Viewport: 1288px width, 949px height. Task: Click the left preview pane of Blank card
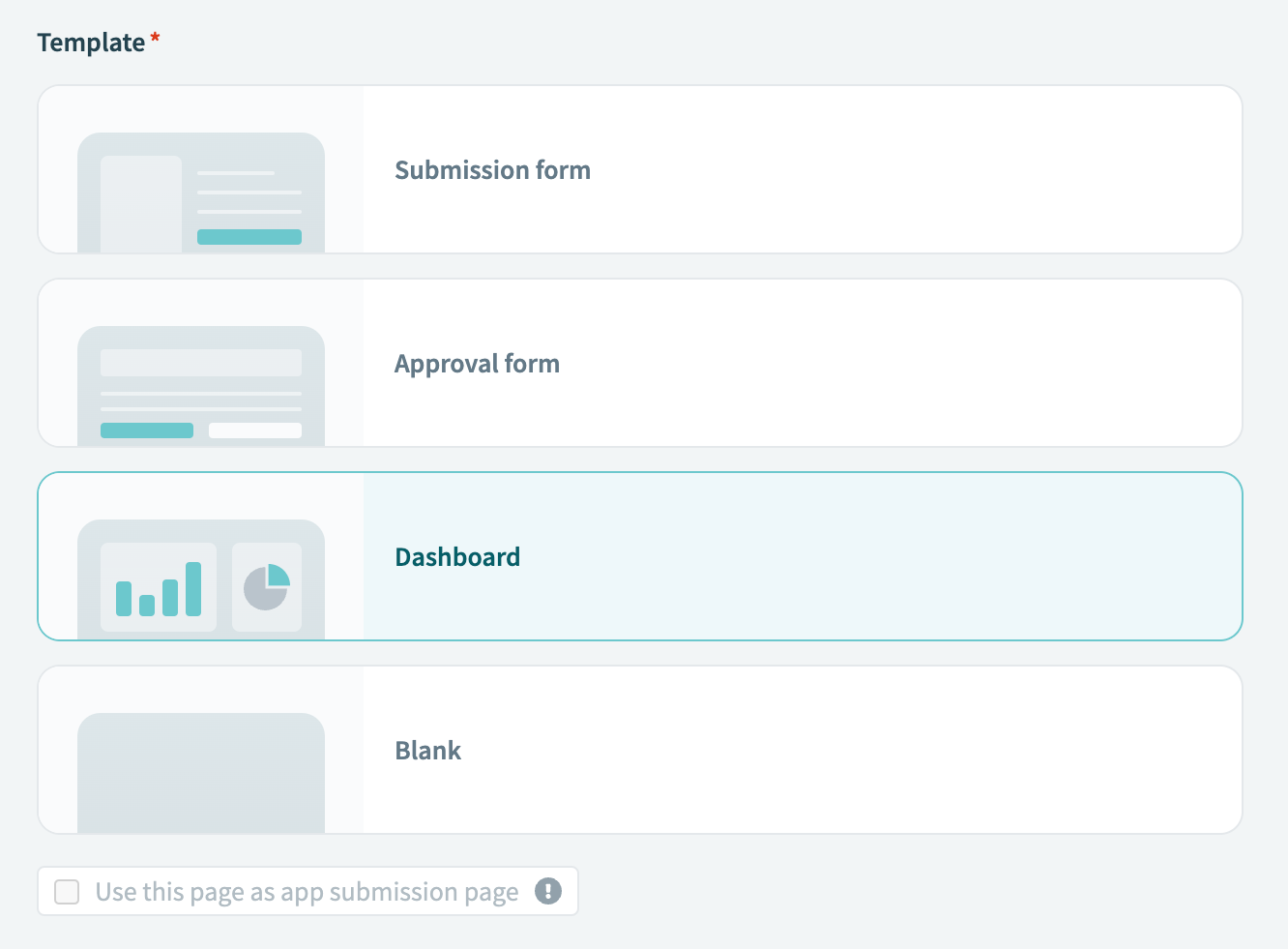(x=200, y=750)
